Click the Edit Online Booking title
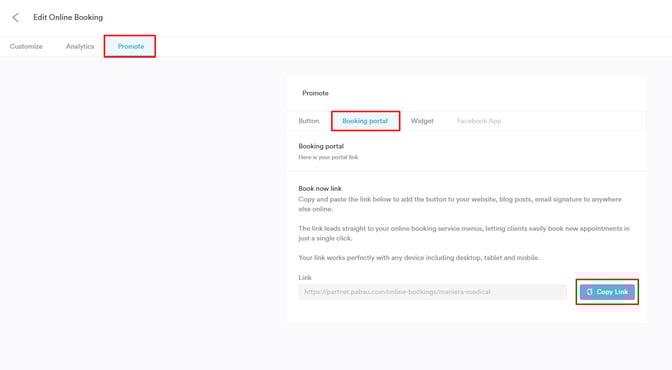 pos(68,18)
